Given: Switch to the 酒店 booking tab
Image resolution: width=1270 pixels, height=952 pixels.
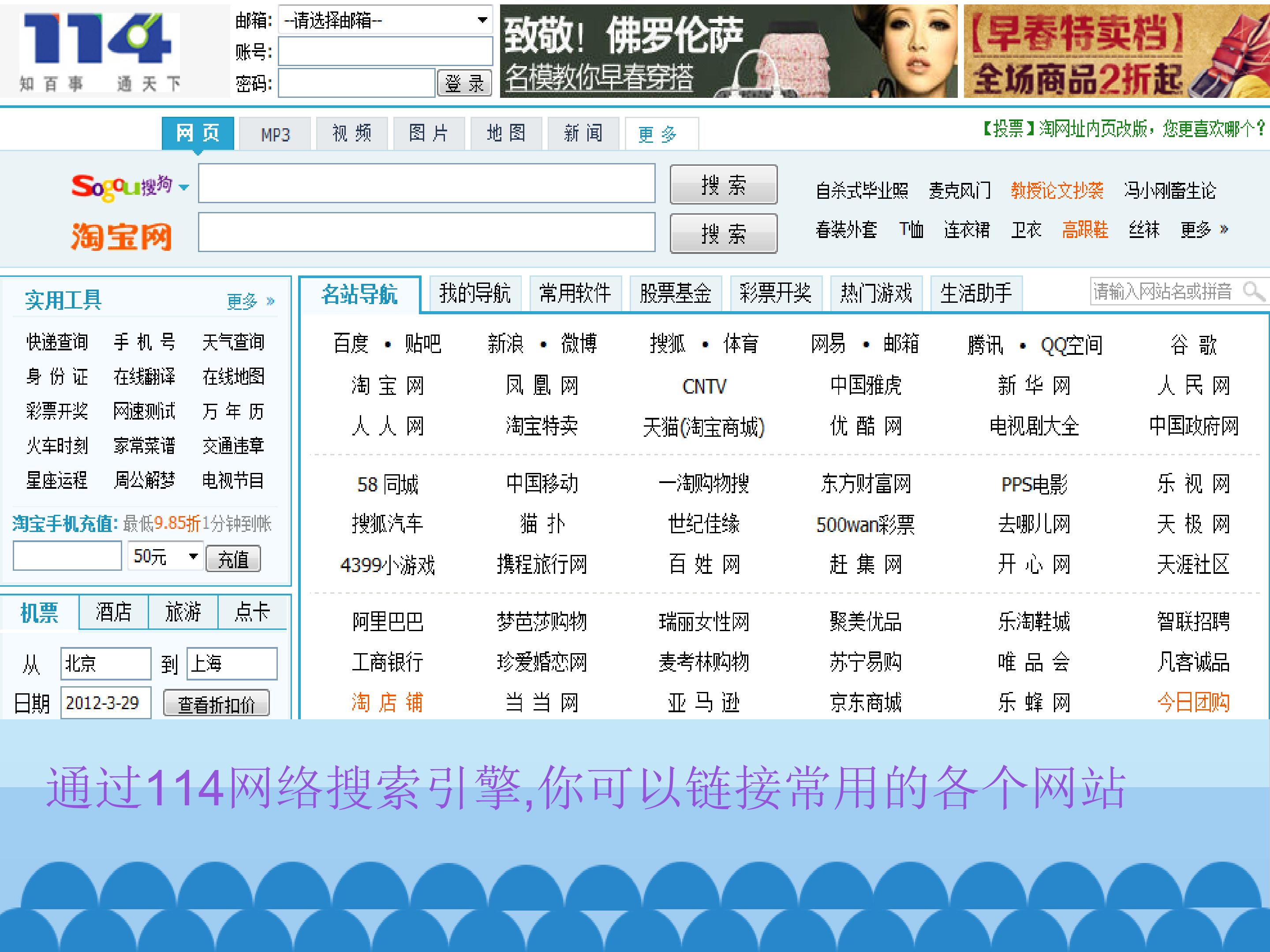Looking at the screenshot, I should pos(114,612).
